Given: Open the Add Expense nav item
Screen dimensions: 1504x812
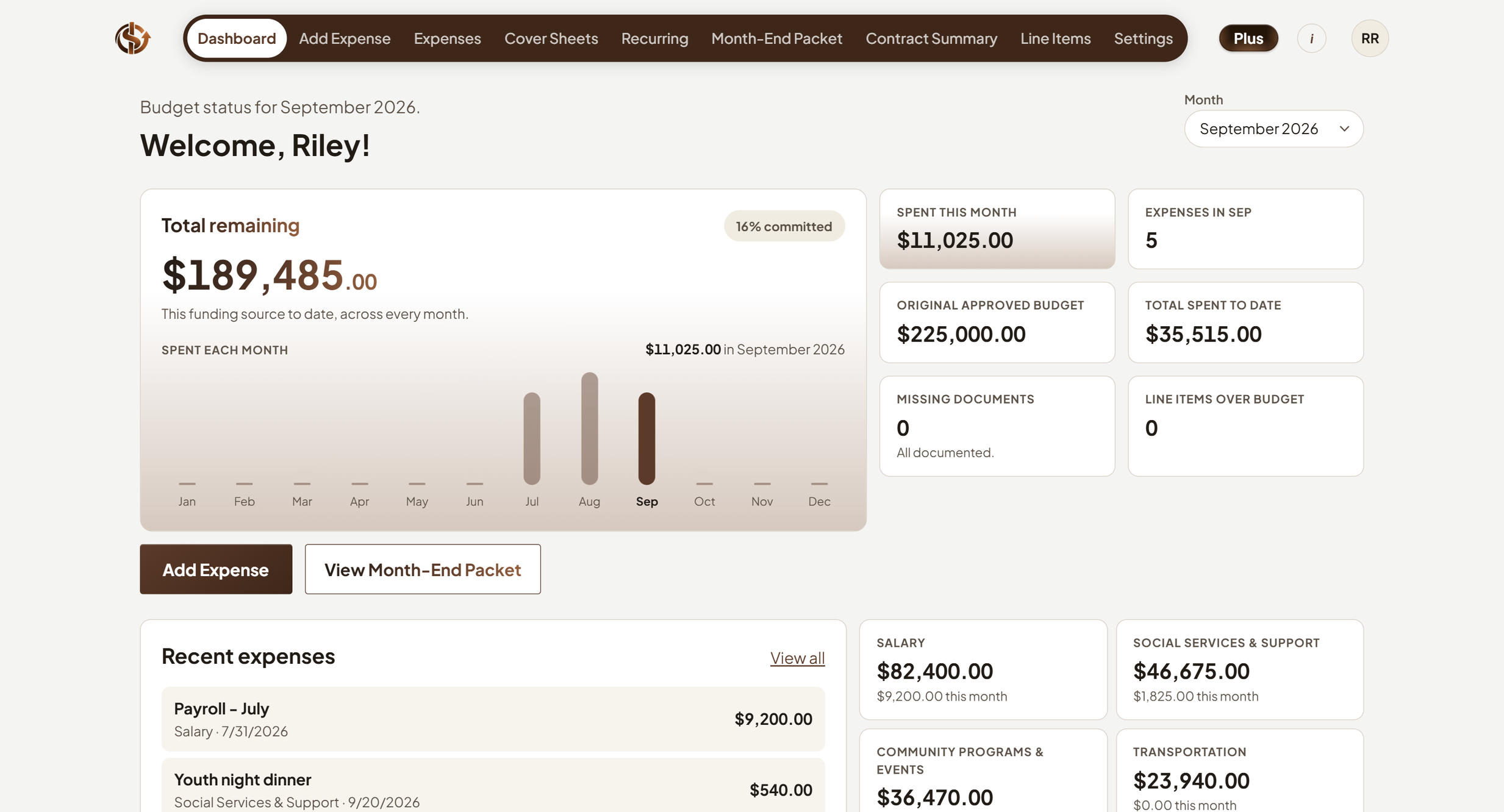Looking at the screenshot, I should 345,38.
